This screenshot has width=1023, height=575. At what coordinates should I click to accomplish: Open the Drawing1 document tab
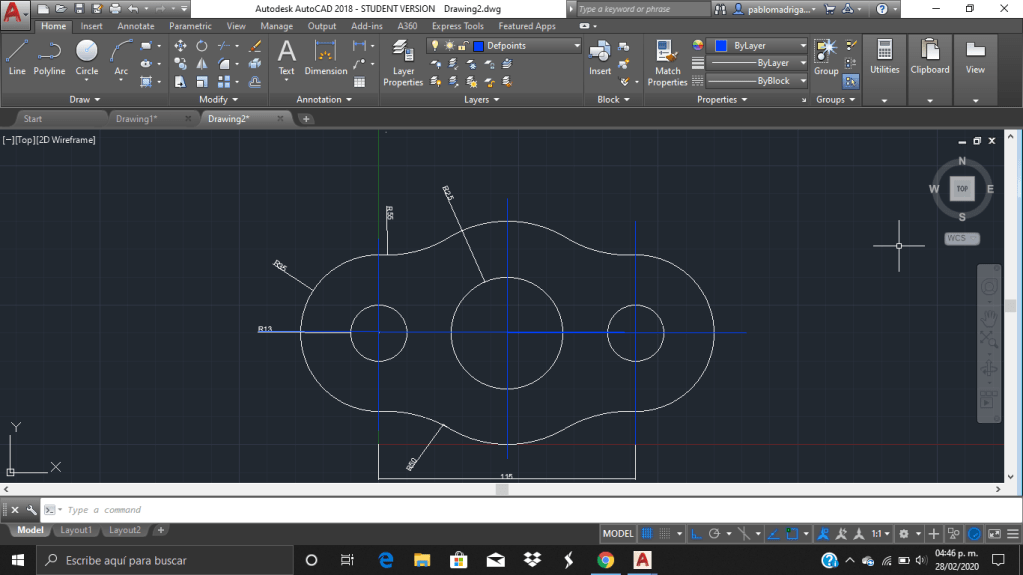(137, 119)
